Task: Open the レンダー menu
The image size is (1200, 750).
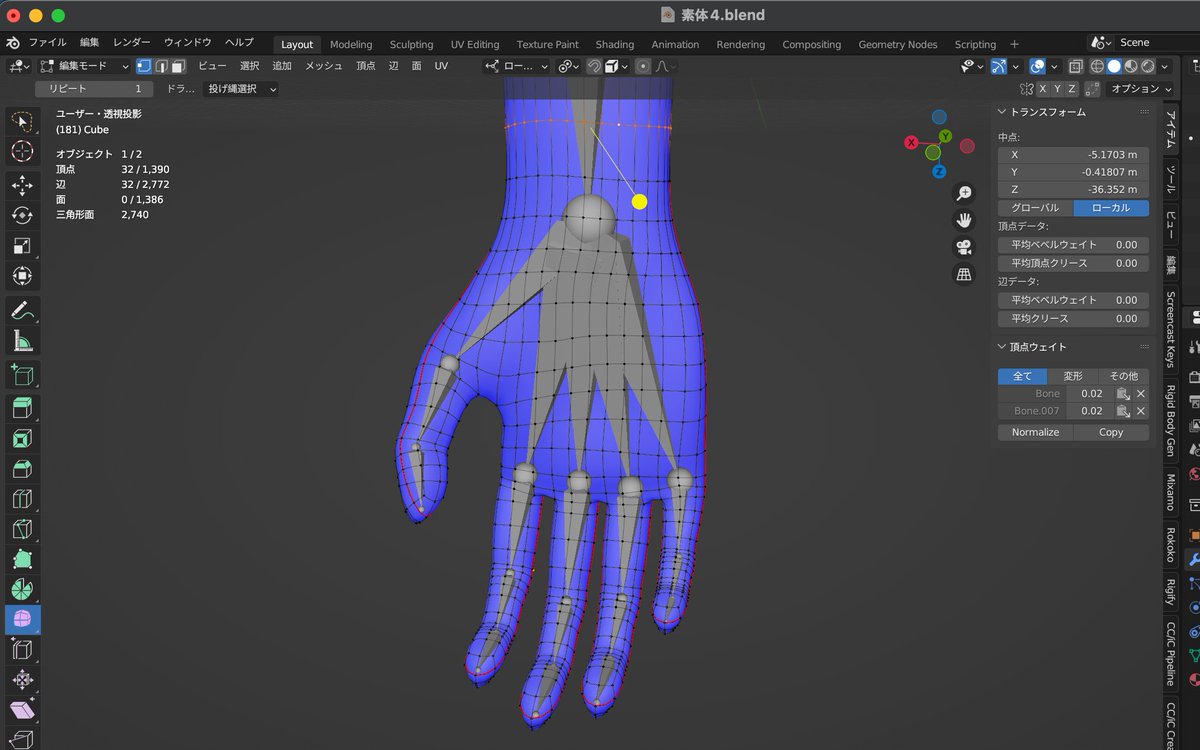Action: point(131,43)
